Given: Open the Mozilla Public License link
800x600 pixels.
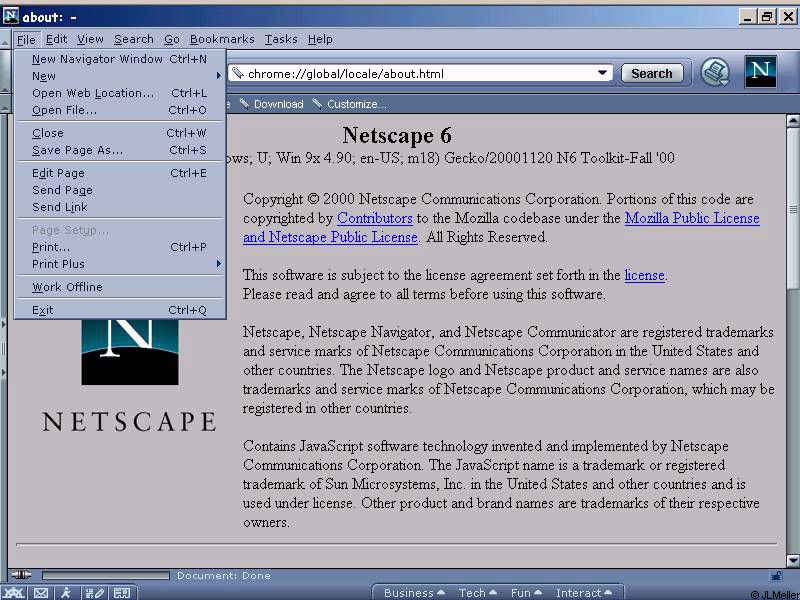Looking at the screenshot, I should pos(692,218).
